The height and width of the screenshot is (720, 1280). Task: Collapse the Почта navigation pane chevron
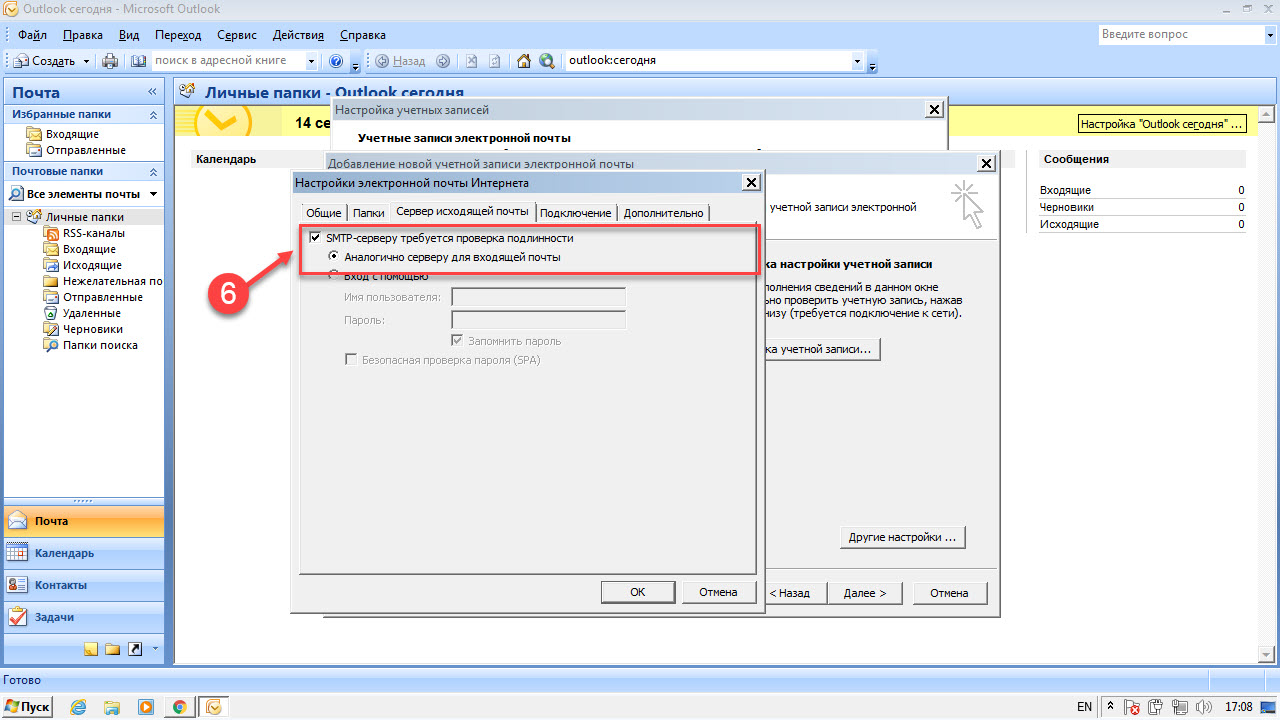click(153, 92)
